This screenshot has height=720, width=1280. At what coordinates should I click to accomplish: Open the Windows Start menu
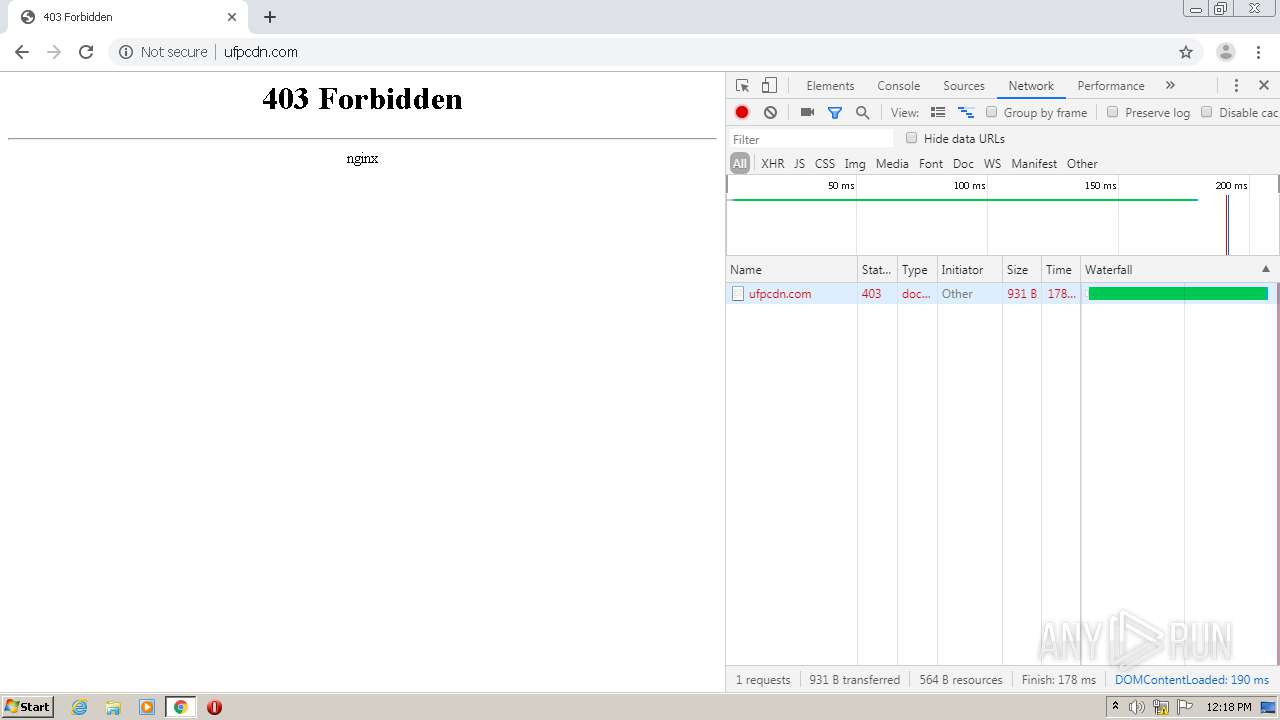[x=27, y=707]
